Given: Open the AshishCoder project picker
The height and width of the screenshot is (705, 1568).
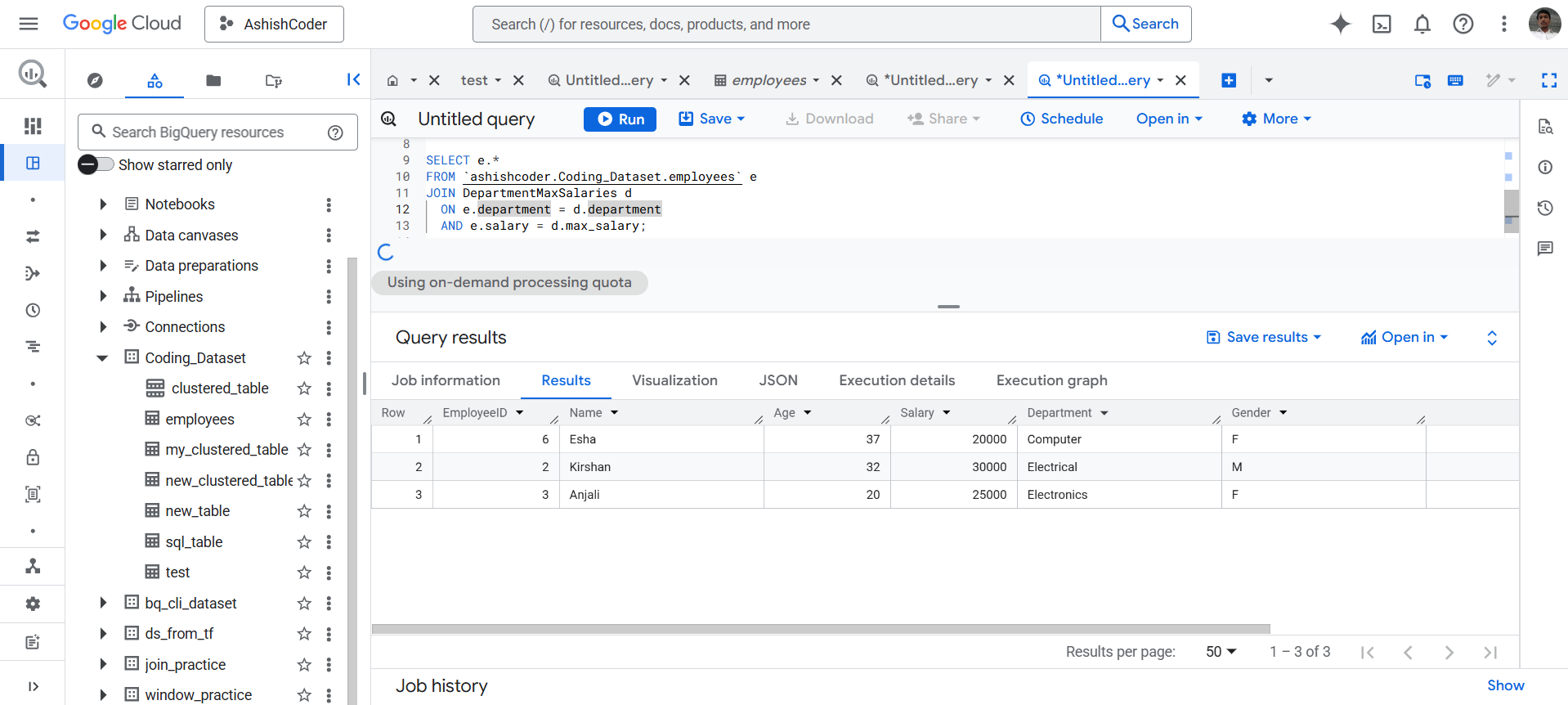Looking at the screenshot, I should (x=274, y=24).
